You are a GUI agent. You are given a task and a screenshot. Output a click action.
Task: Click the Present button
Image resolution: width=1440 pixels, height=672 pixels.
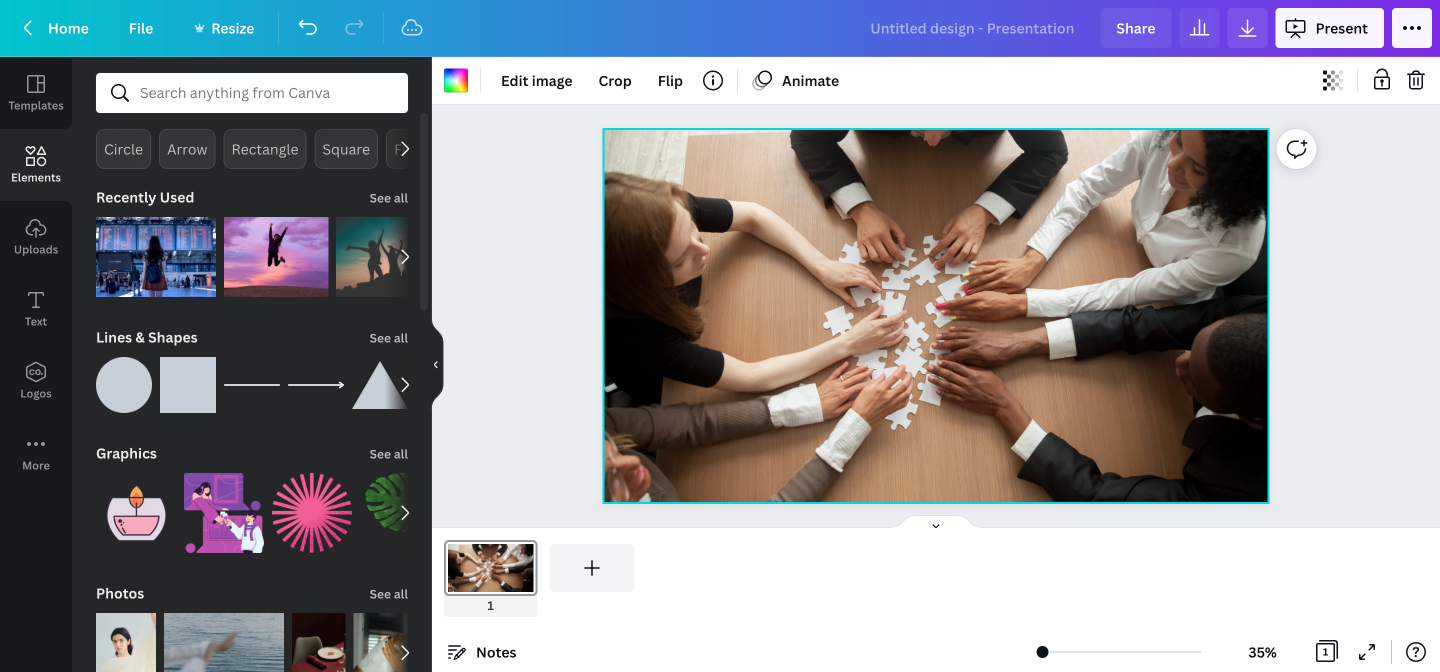pyautogui.click(x=1329, y=28)
